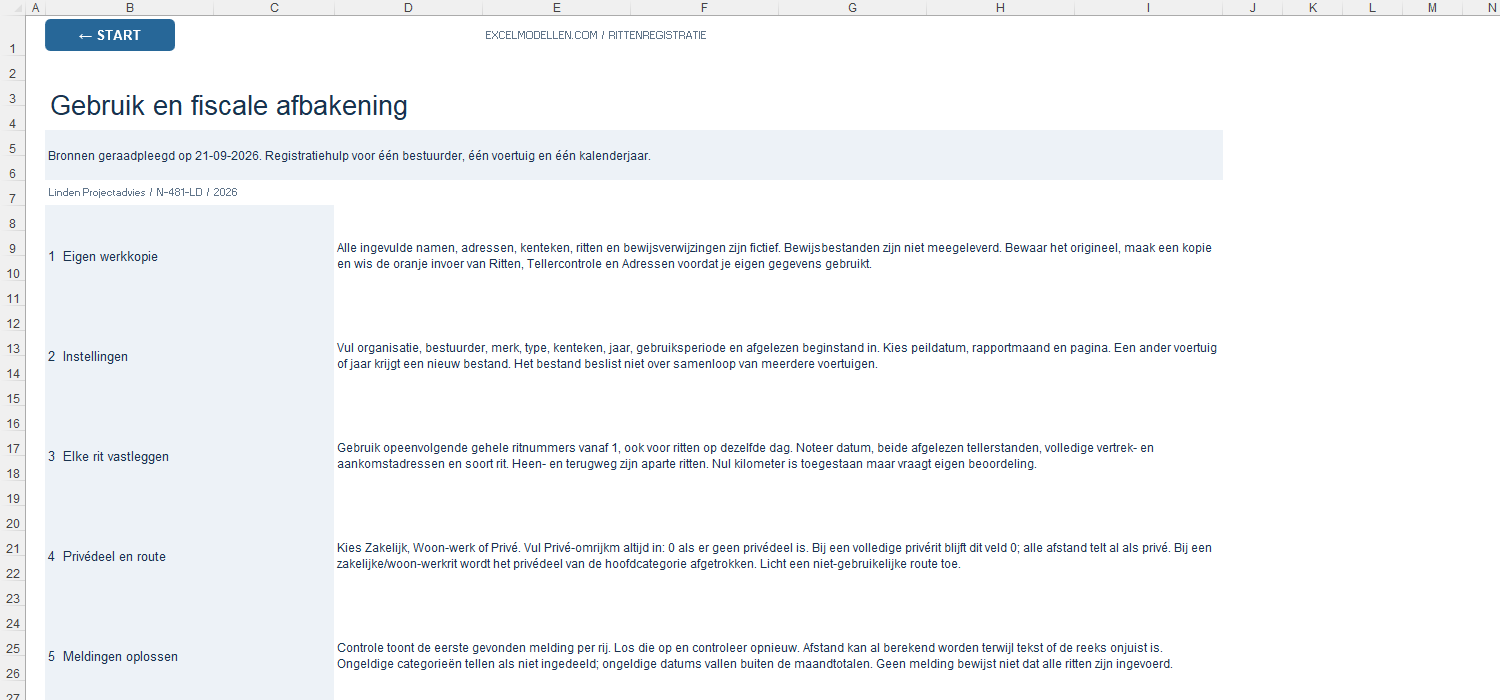Click the Select All corner of the sheet
Image resolution: width=1500 pixels, height=700 pixels.
(12, 8)
